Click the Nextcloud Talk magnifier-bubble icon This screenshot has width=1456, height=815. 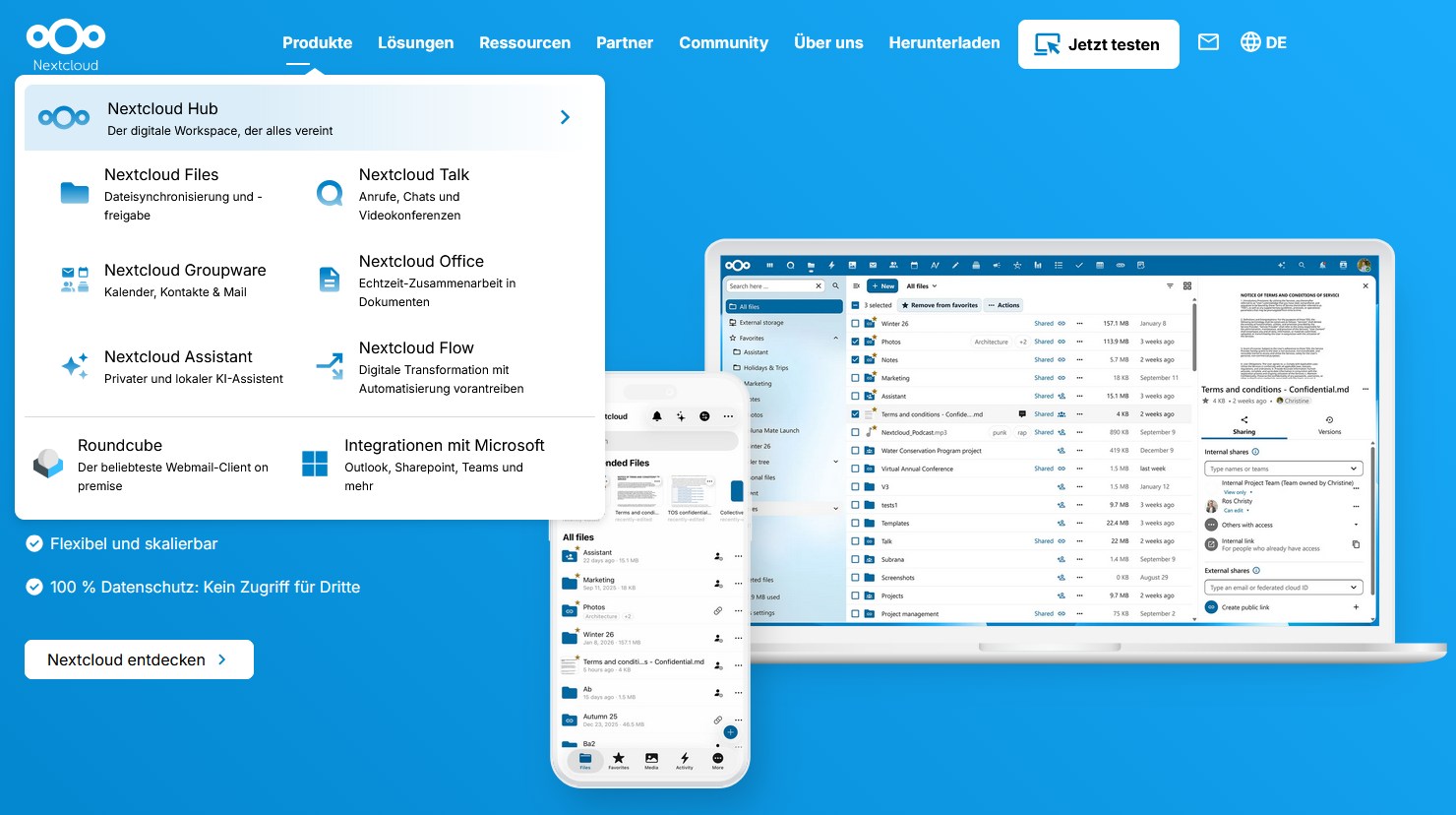330,193
